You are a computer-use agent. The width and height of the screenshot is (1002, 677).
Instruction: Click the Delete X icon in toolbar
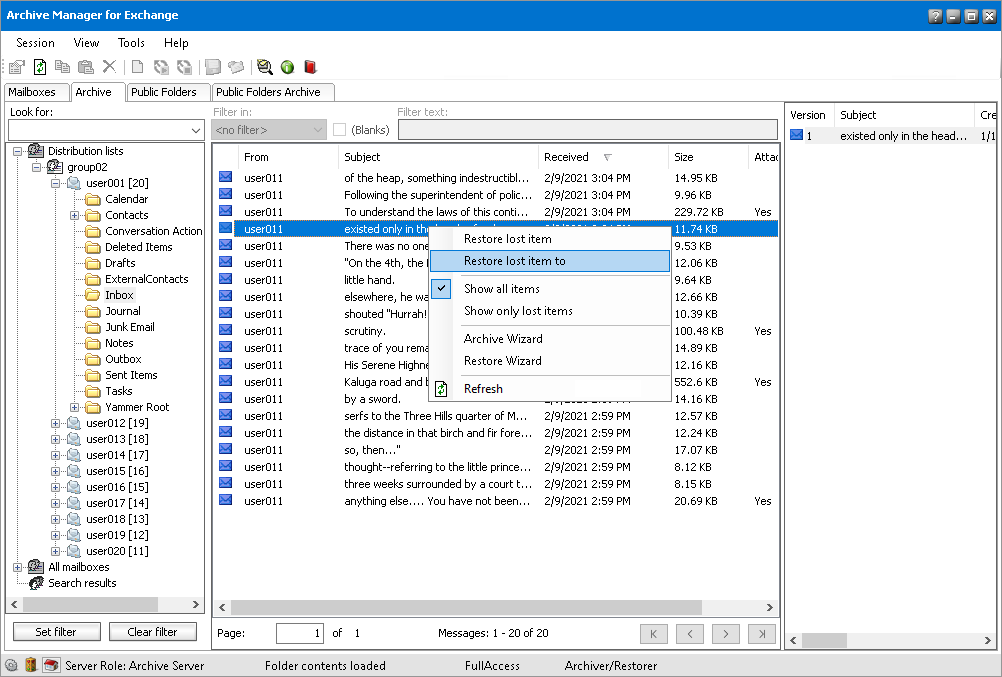[109, 67]
